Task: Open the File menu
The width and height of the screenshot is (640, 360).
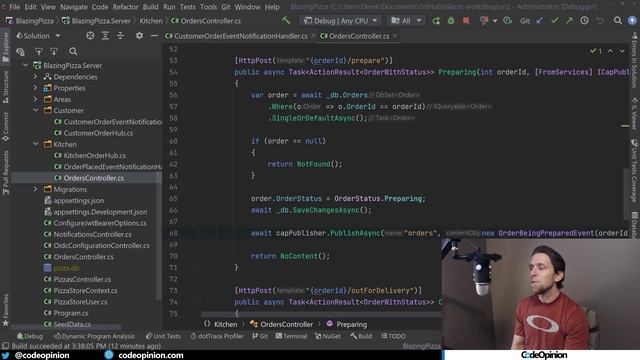Action: [x=14, y=7]
